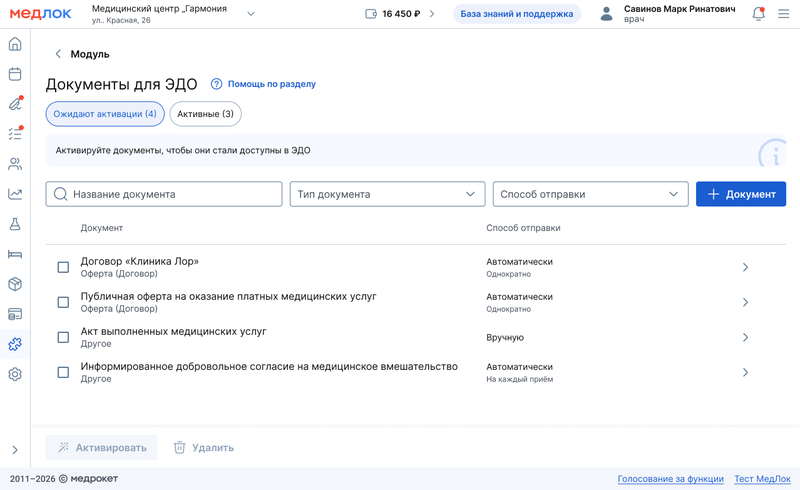
Task: Open the home icon in sidebar
Action: click(x=15, y=44)
